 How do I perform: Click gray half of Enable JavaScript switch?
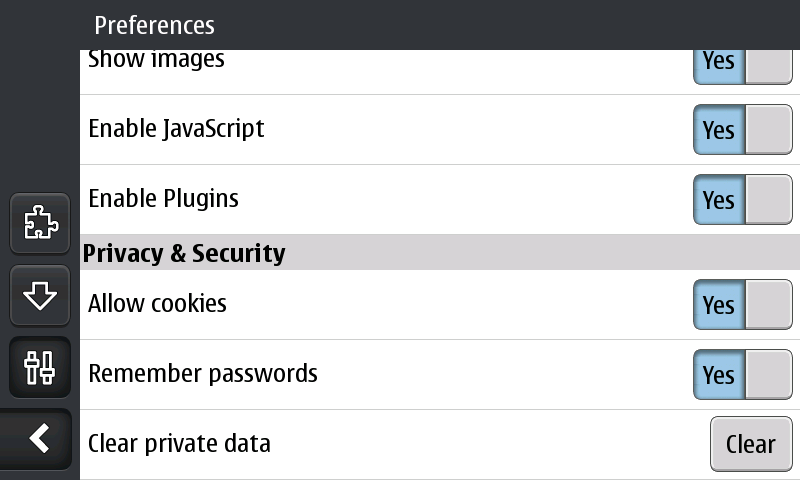768,130
